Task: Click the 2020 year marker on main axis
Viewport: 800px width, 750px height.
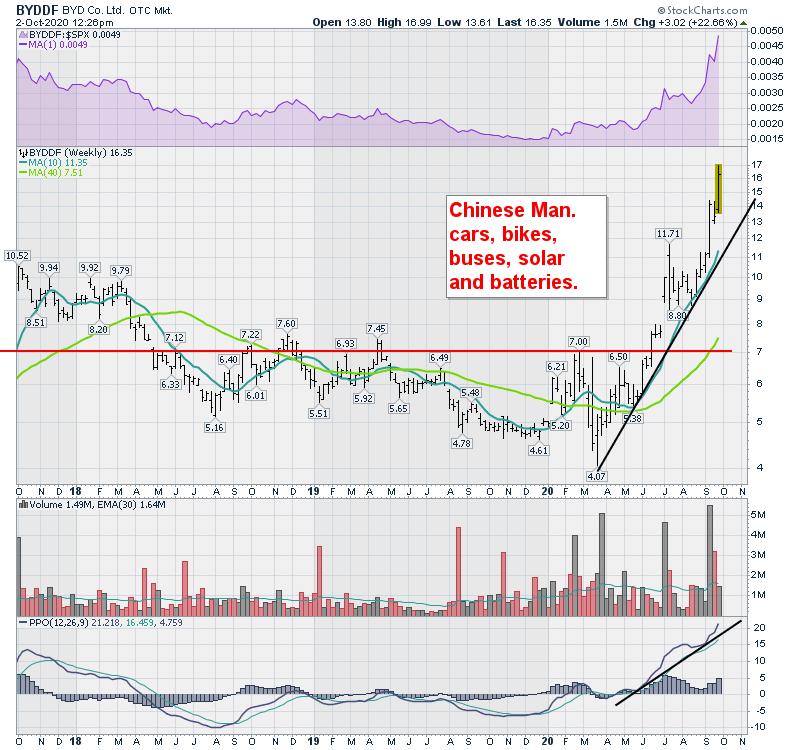Action: click(547, 490)
